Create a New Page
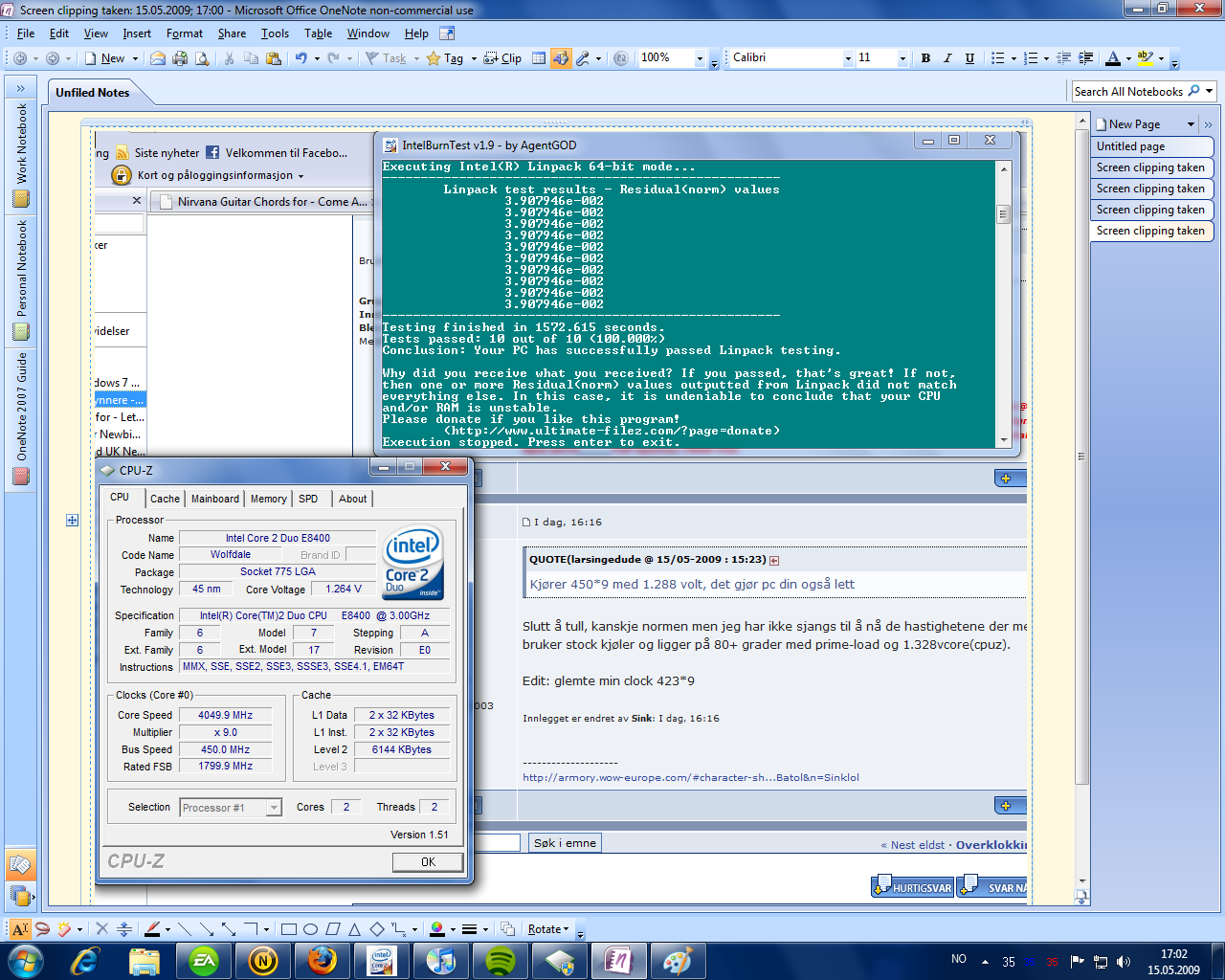 (x=1134, y=124)
